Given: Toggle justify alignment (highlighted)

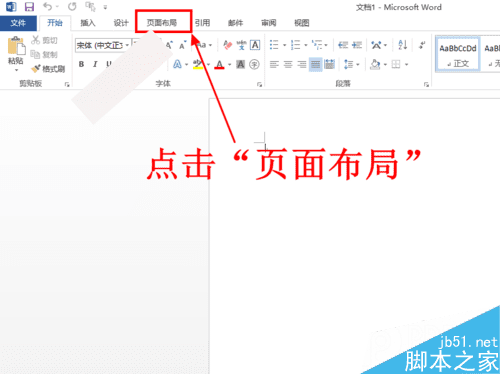Looking at the screenshot, I should 315,64.
